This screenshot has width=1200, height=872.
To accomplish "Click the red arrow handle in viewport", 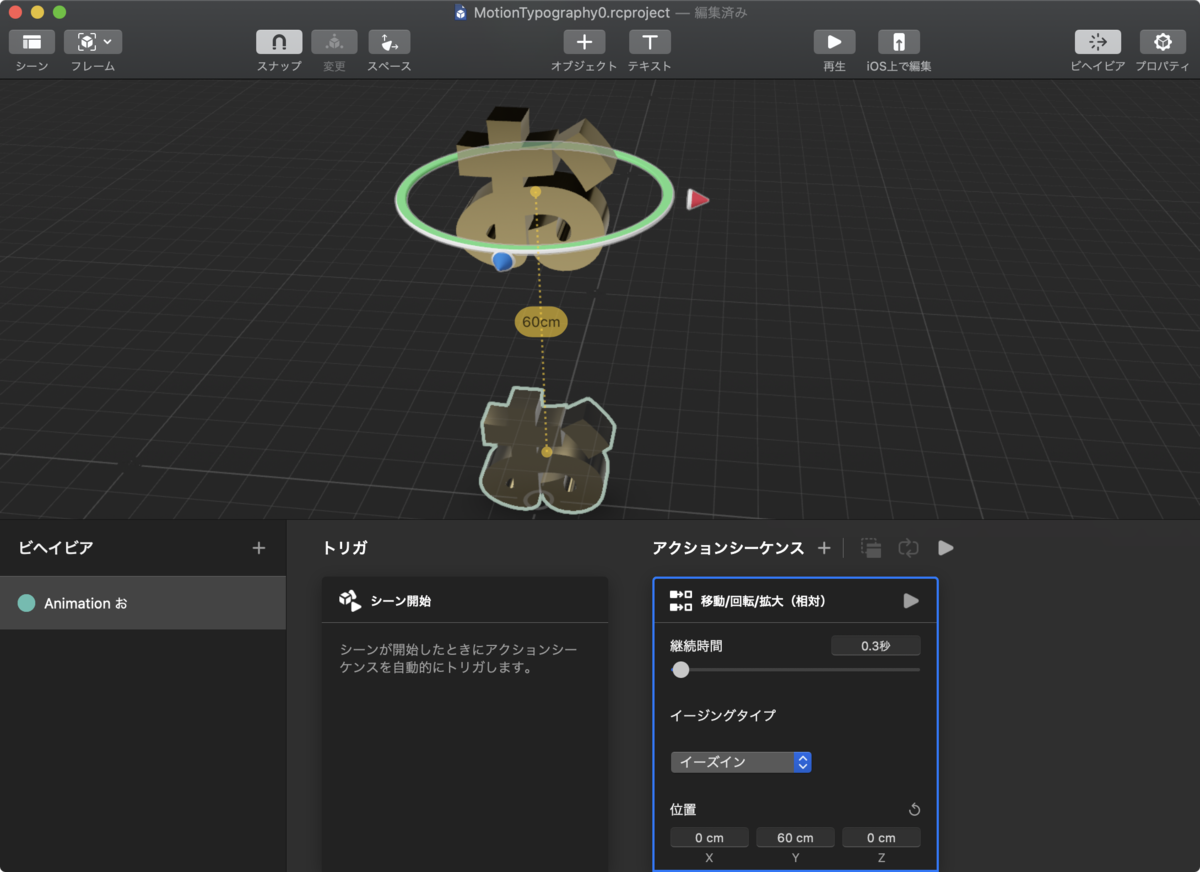I will click(698, 200).
